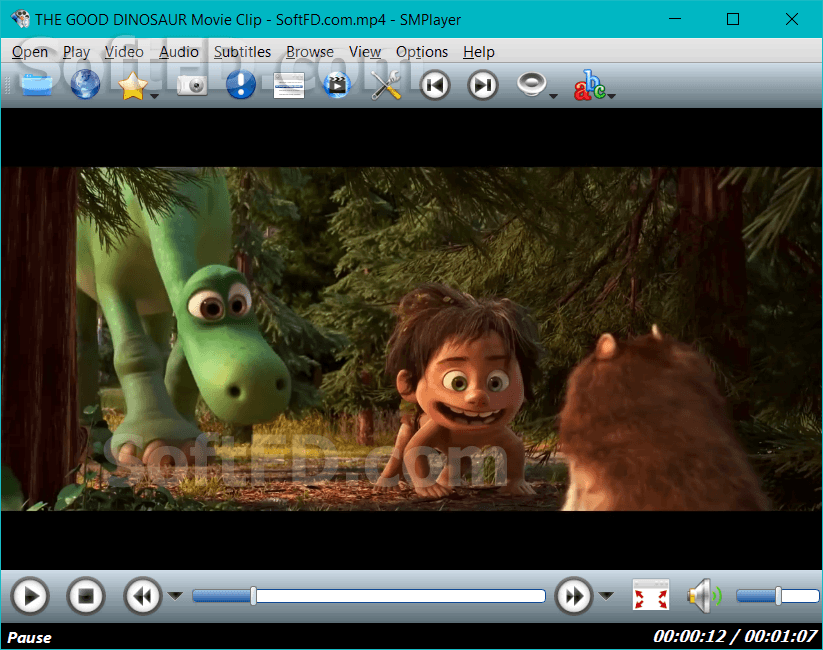The height and width of the screenshot is (650, 823).
Task: Expand the audio track dropdown arrow
Action: tap(553, 96)
